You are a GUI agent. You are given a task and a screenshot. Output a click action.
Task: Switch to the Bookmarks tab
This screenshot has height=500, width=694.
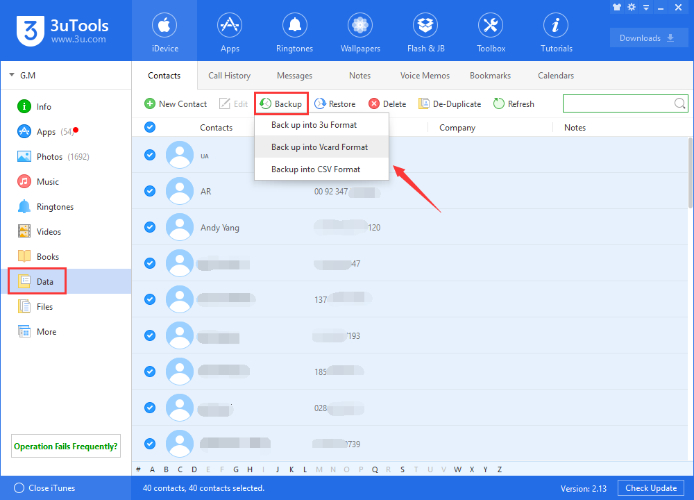(x=490, y=76)
